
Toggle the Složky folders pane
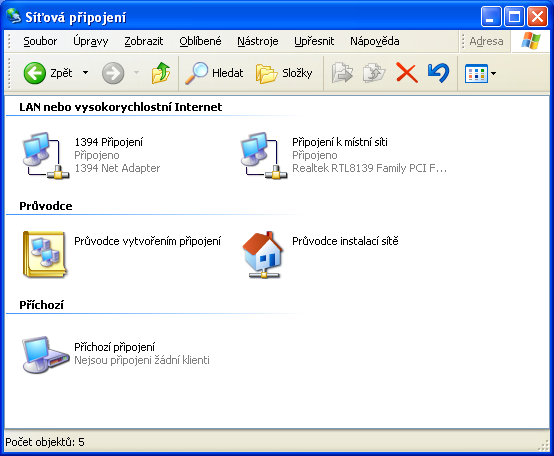coord(284,73)
